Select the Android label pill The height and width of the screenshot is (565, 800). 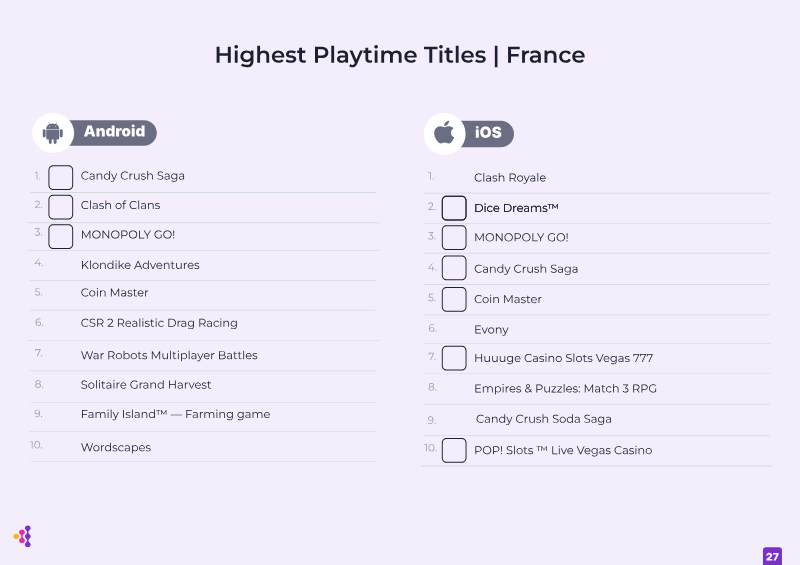pos(114,132)
